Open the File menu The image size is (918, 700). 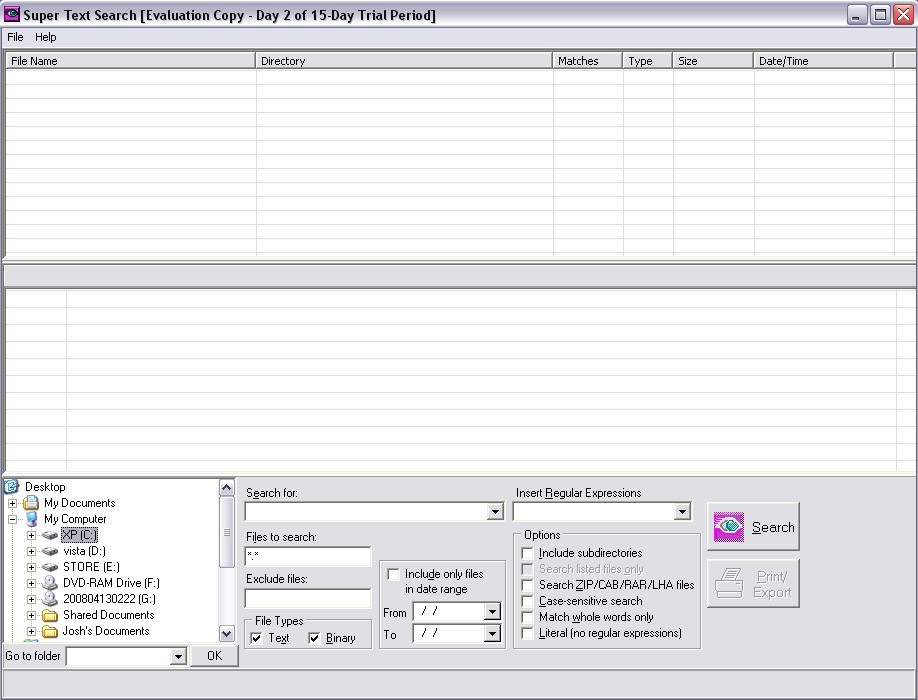(x=15, y=37)
